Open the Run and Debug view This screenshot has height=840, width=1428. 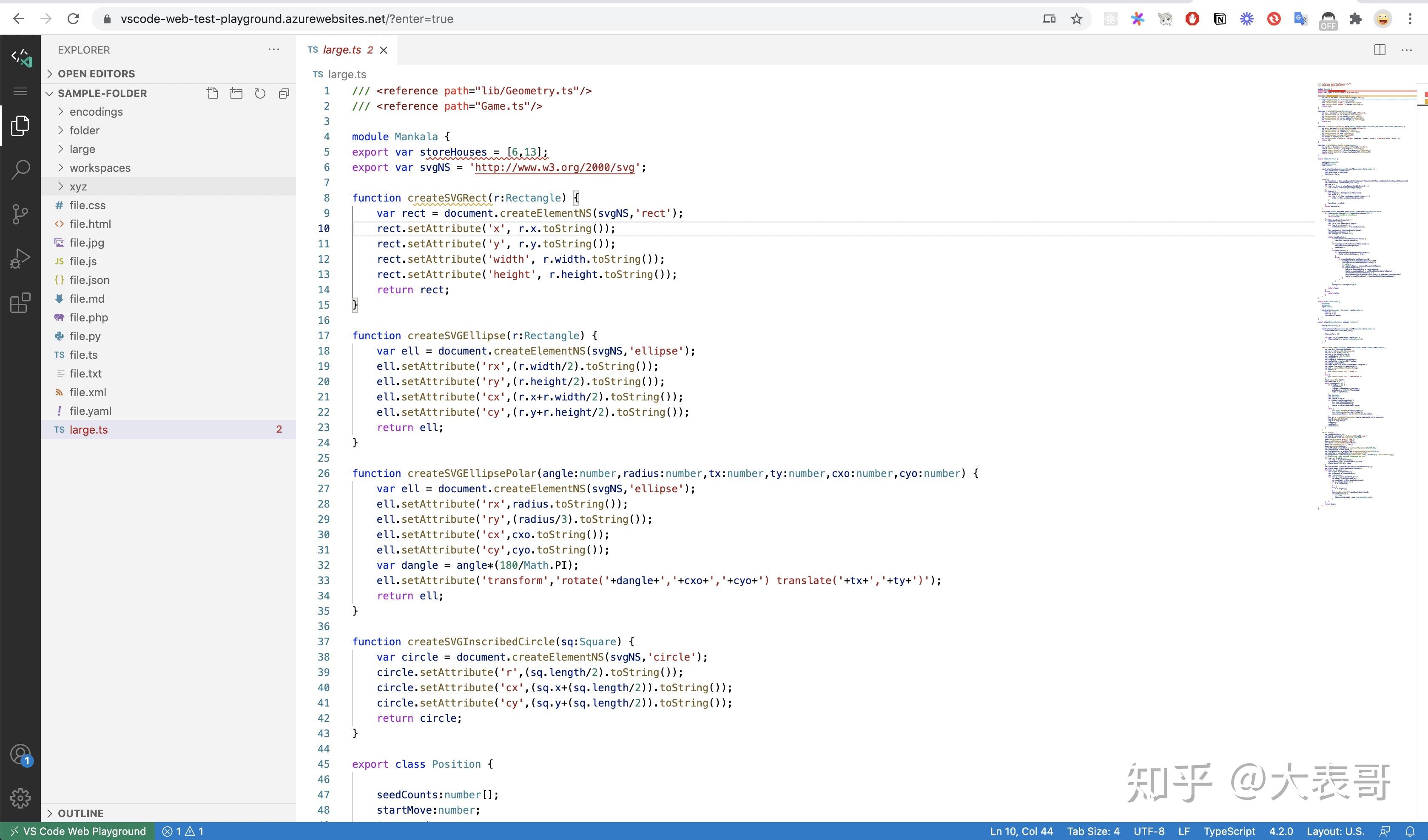click(20, 258)
